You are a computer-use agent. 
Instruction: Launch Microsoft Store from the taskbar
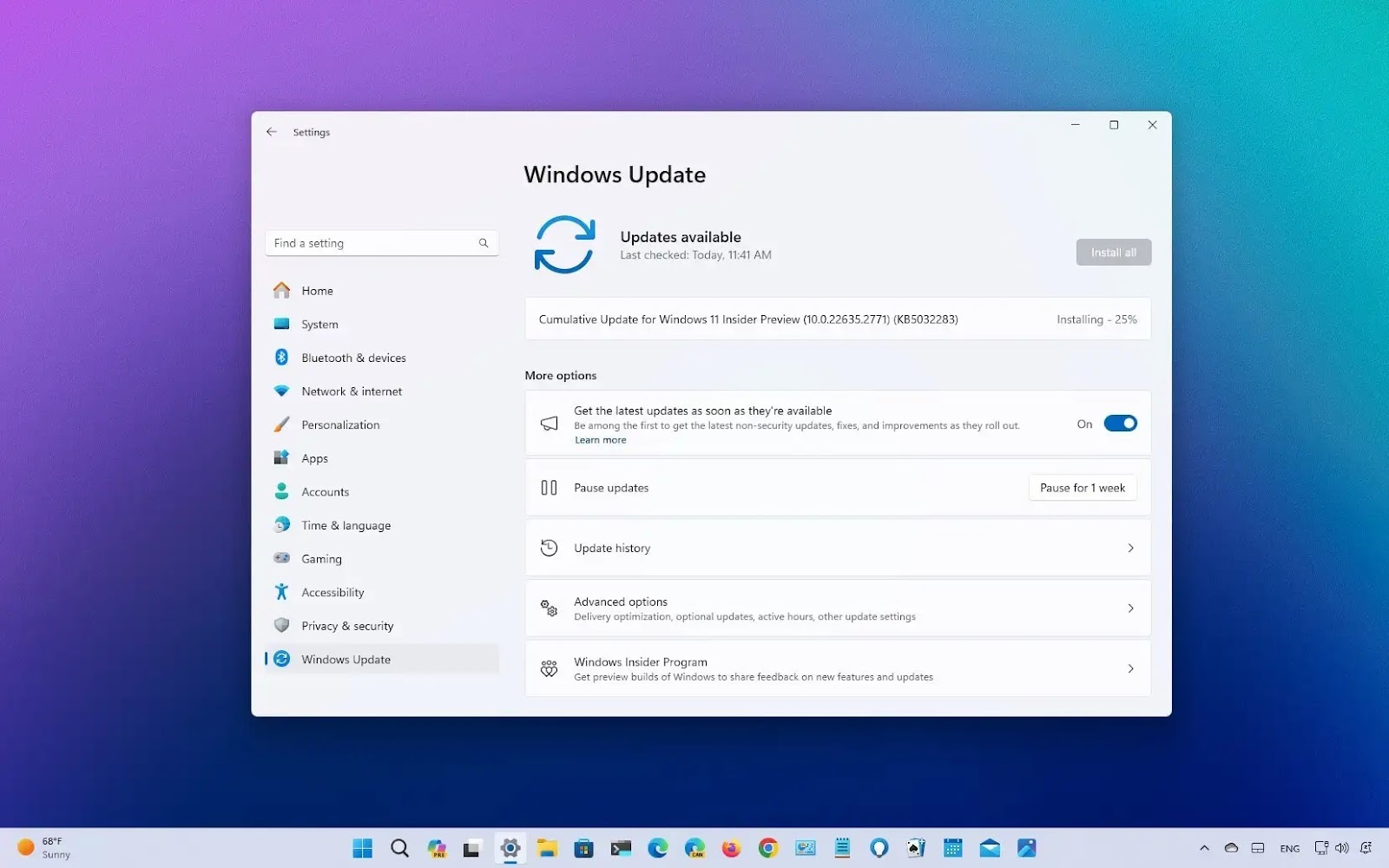tap(584, 848)
